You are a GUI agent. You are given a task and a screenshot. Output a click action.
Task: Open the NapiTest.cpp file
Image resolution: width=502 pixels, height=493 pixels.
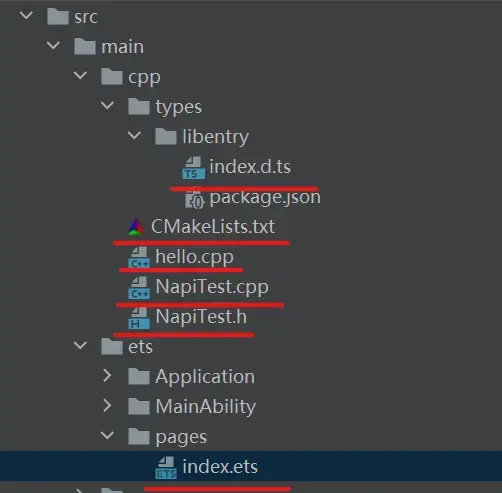pyautogui.click(x=212, y=287)
